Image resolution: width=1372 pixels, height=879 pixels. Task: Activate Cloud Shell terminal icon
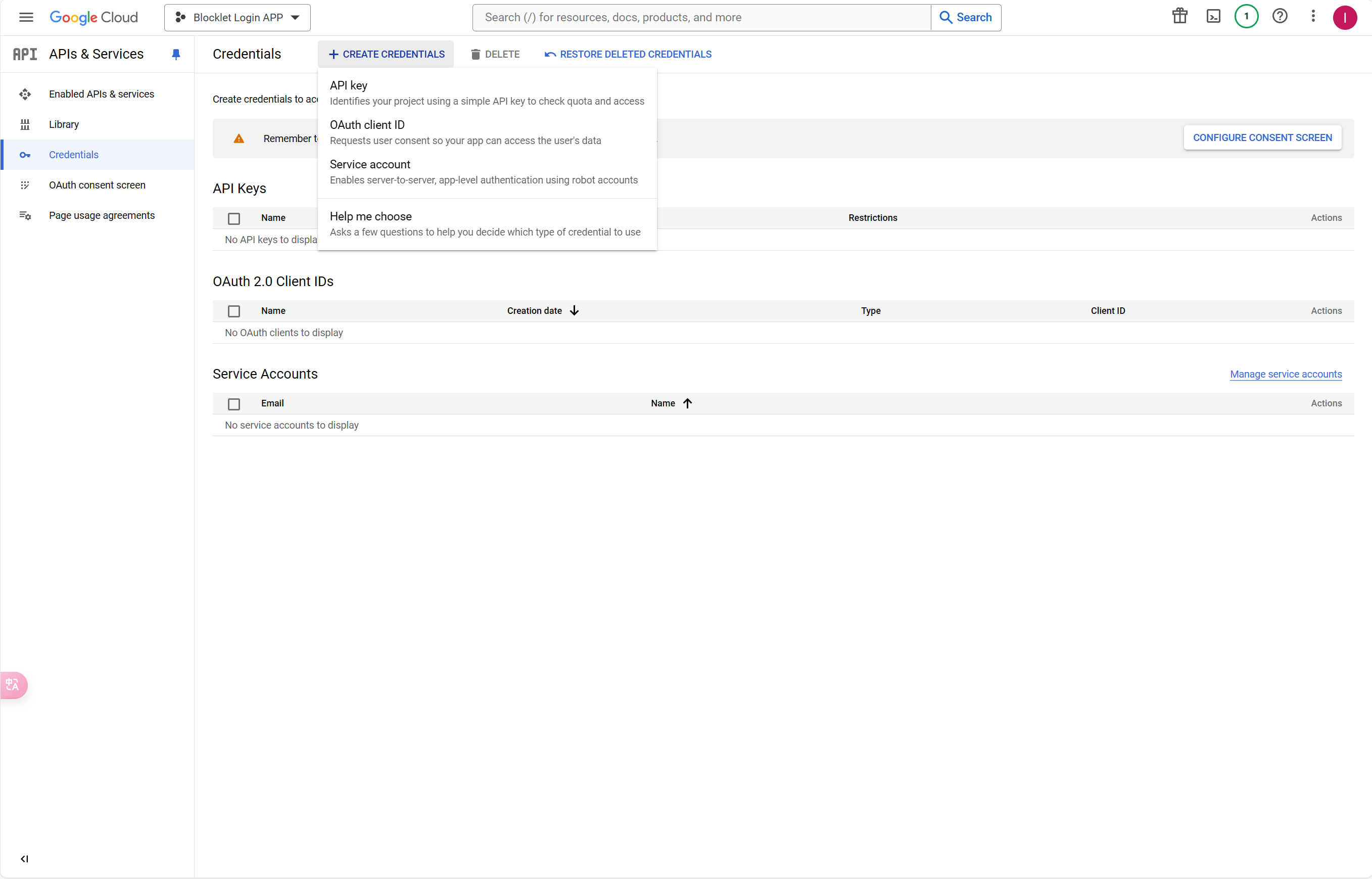(x=1213, y=17)
